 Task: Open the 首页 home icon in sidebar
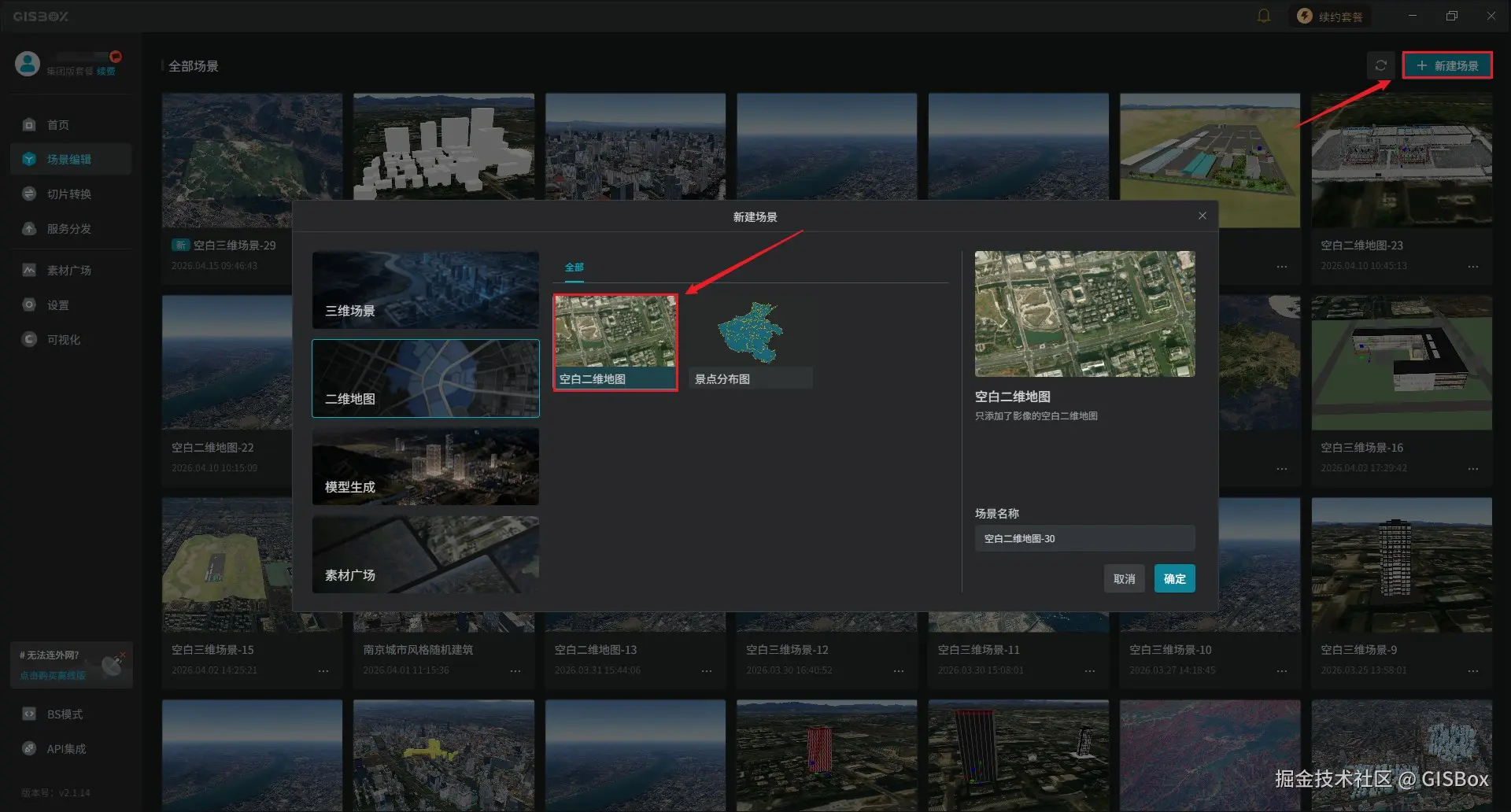click(x=29, y=124)
